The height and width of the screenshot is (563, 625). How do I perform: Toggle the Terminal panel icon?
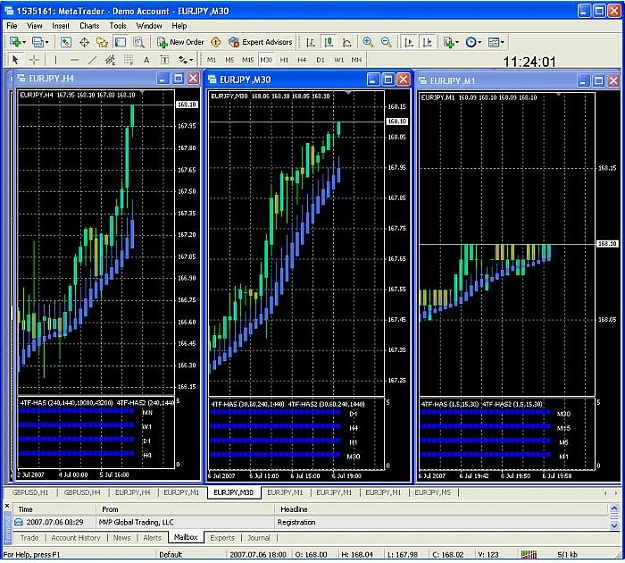pos(120,42)
